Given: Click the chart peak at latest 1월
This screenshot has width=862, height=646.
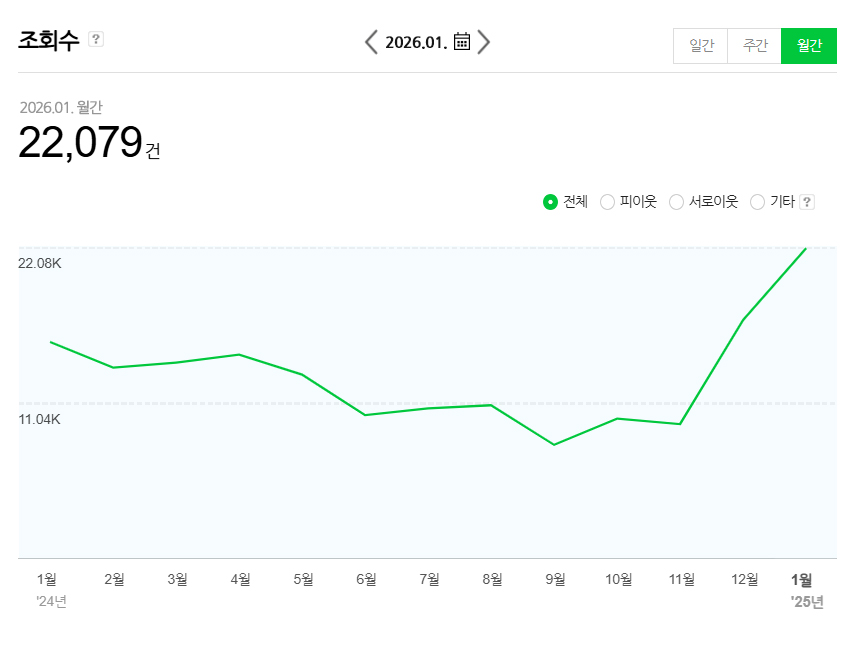Looking at the screenshot, I should click(x=805, y=248).
